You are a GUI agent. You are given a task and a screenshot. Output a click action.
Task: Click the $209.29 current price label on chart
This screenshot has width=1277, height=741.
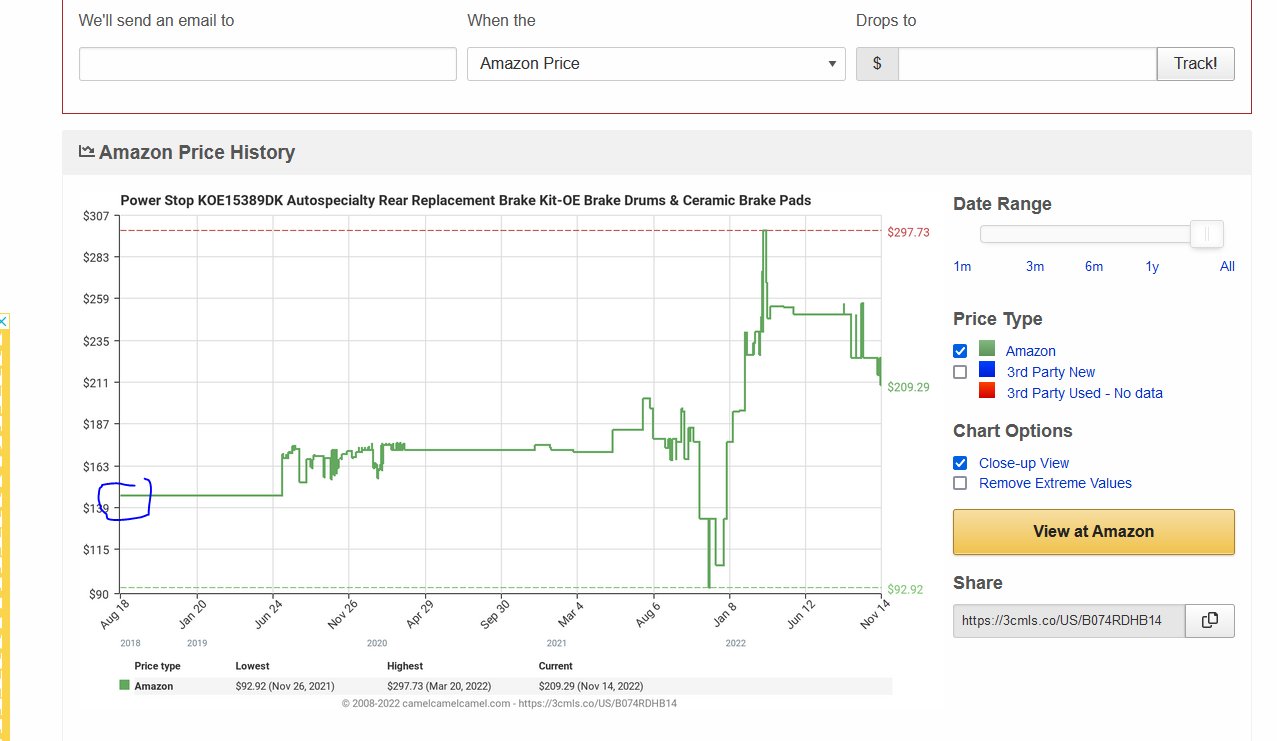coord(908,387)
